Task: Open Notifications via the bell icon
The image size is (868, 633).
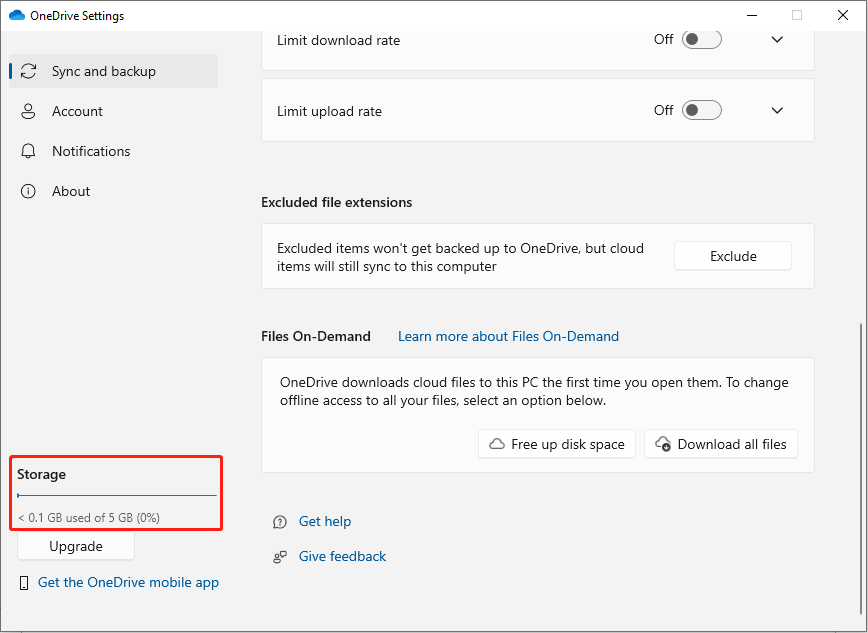Action: tap(29, 151)
